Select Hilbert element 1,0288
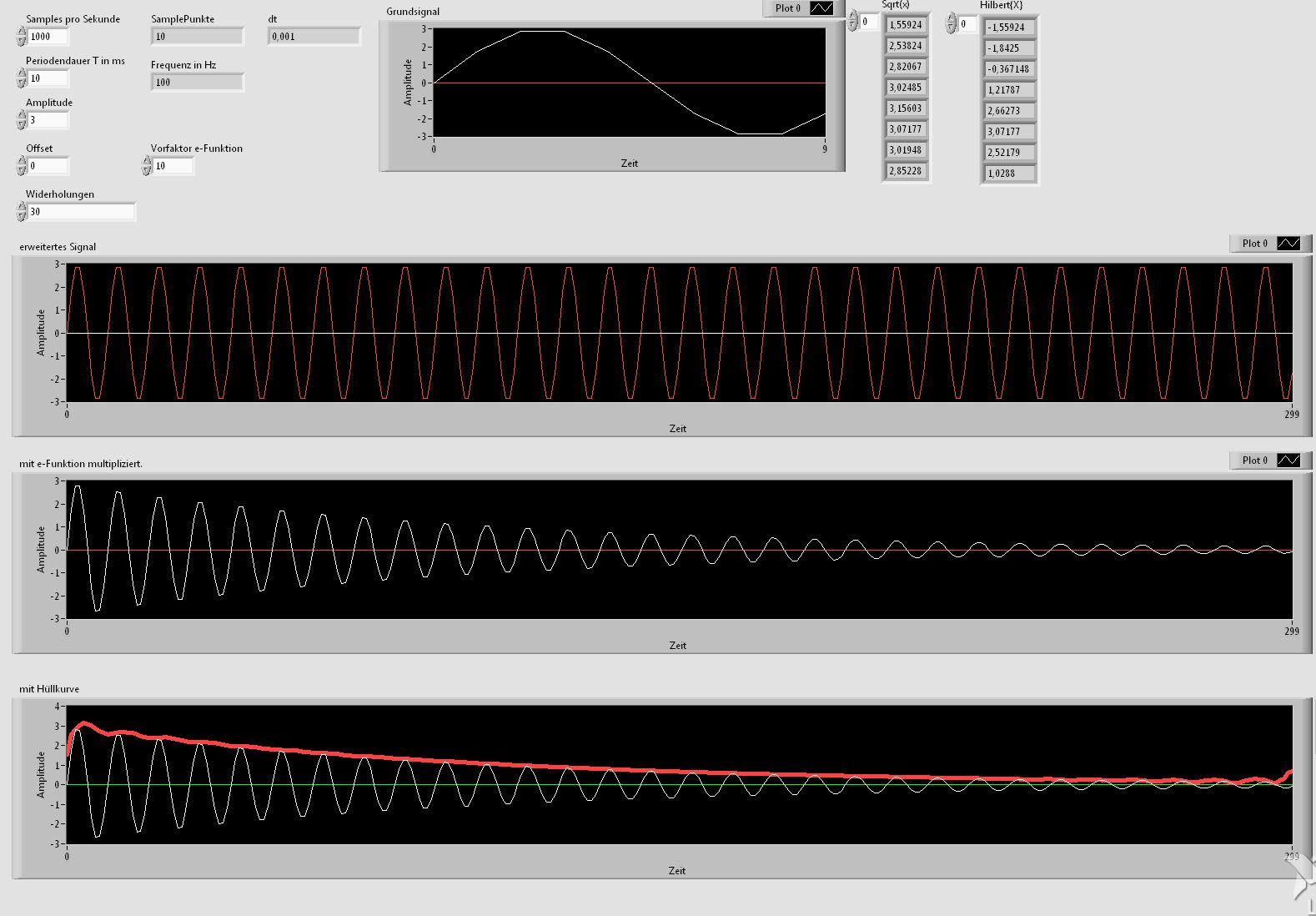Screen dimensions: 1316x916 click(1009, 174)
